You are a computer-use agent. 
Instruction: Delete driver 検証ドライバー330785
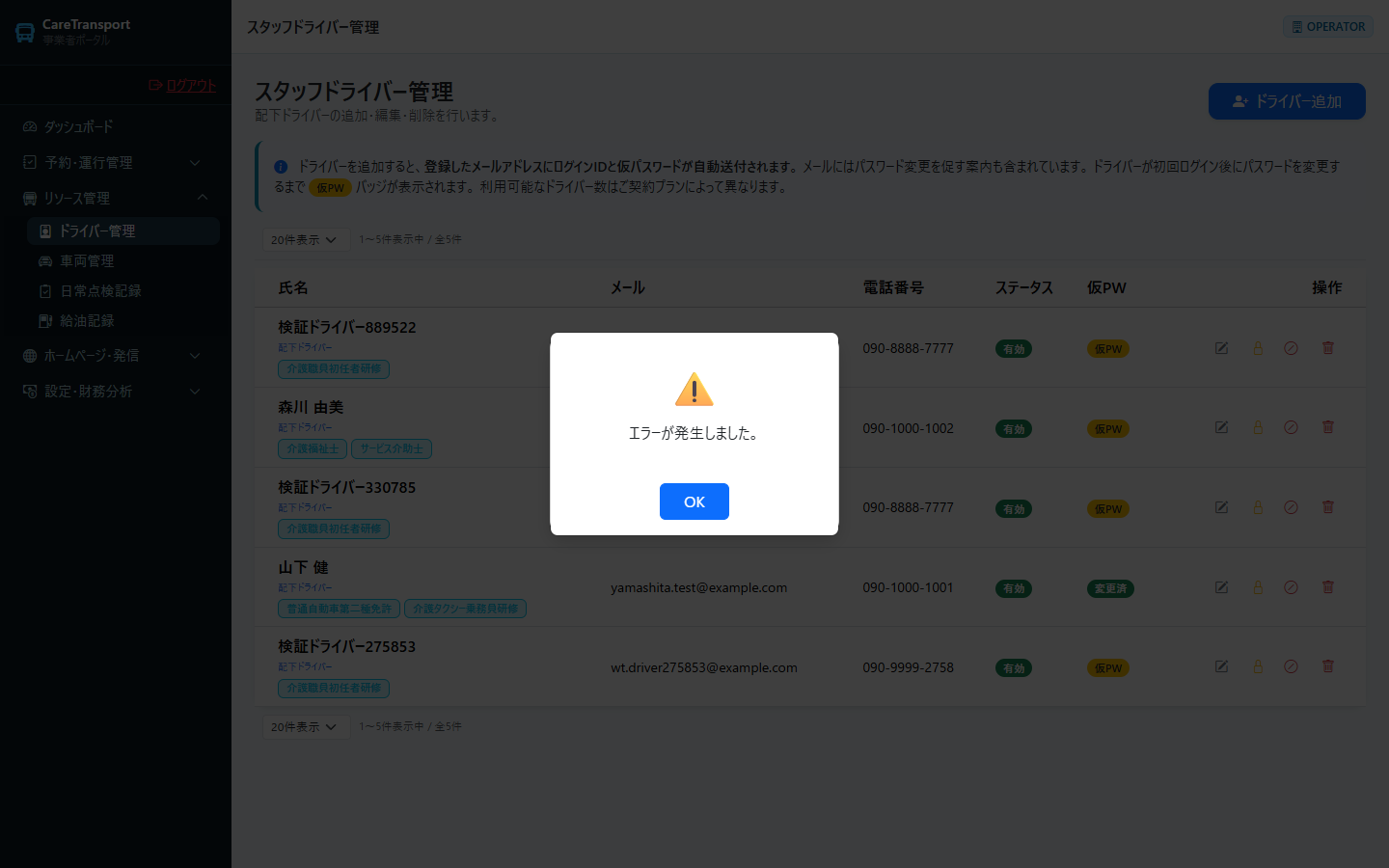coord(1328,507)
